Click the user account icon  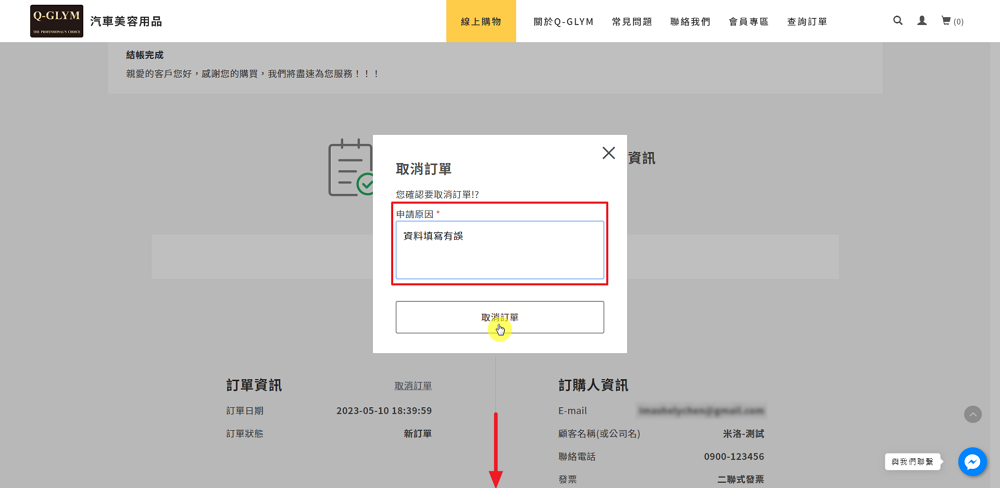point(921,21)
